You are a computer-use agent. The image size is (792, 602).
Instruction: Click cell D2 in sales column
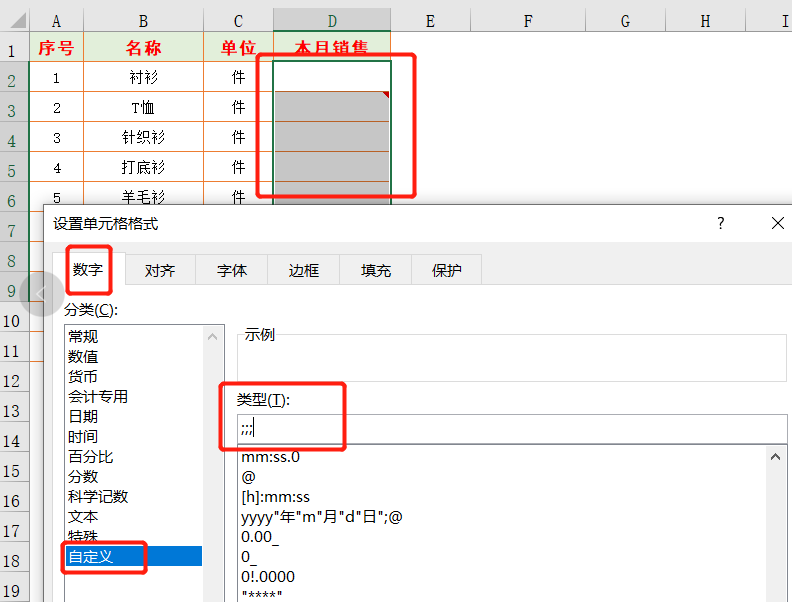click(x=332, y=77)
